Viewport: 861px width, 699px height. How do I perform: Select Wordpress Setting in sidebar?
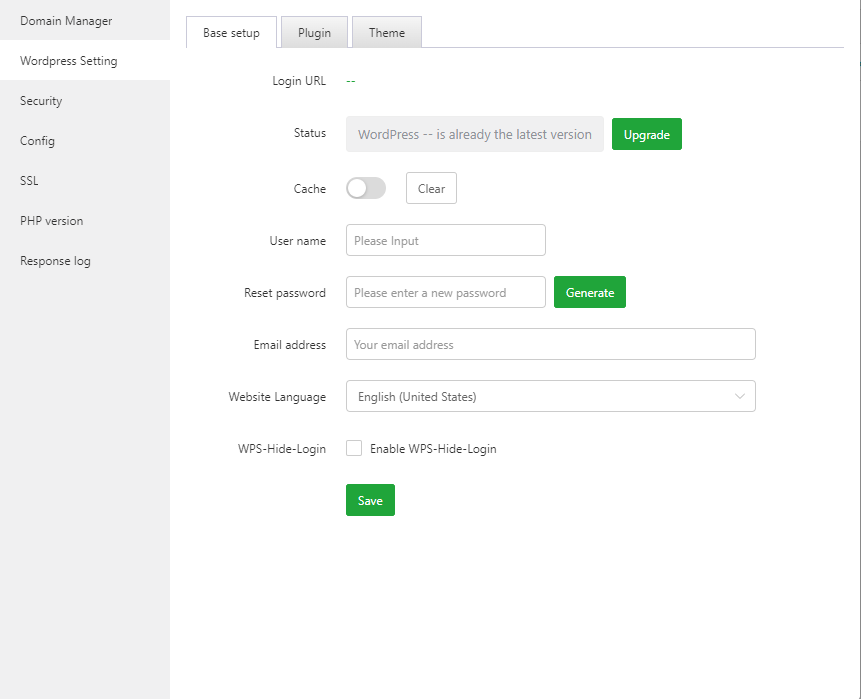tap(69, 61)
